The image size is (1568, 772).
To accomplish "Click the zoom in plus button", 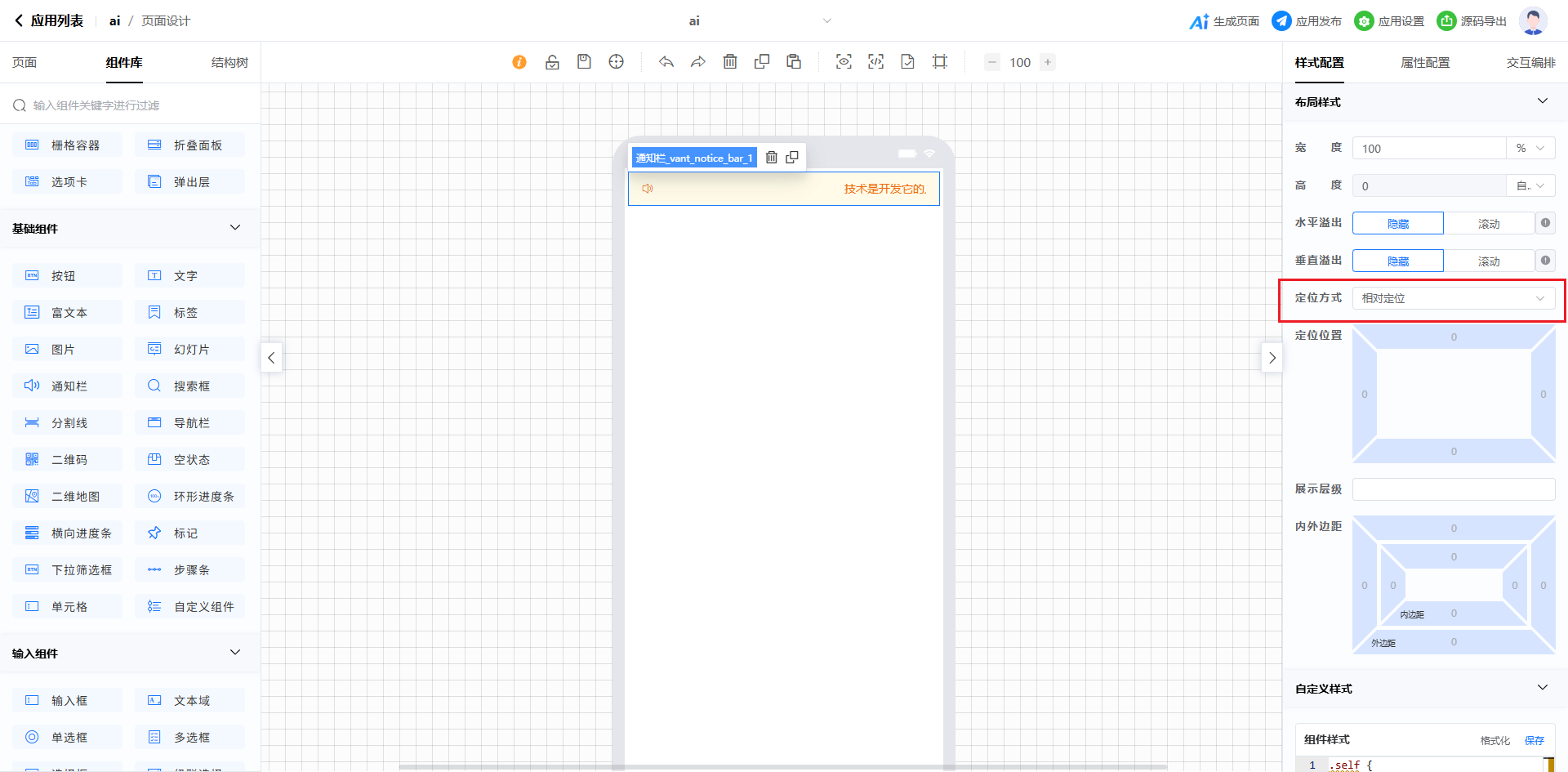I will [1048, 62].
